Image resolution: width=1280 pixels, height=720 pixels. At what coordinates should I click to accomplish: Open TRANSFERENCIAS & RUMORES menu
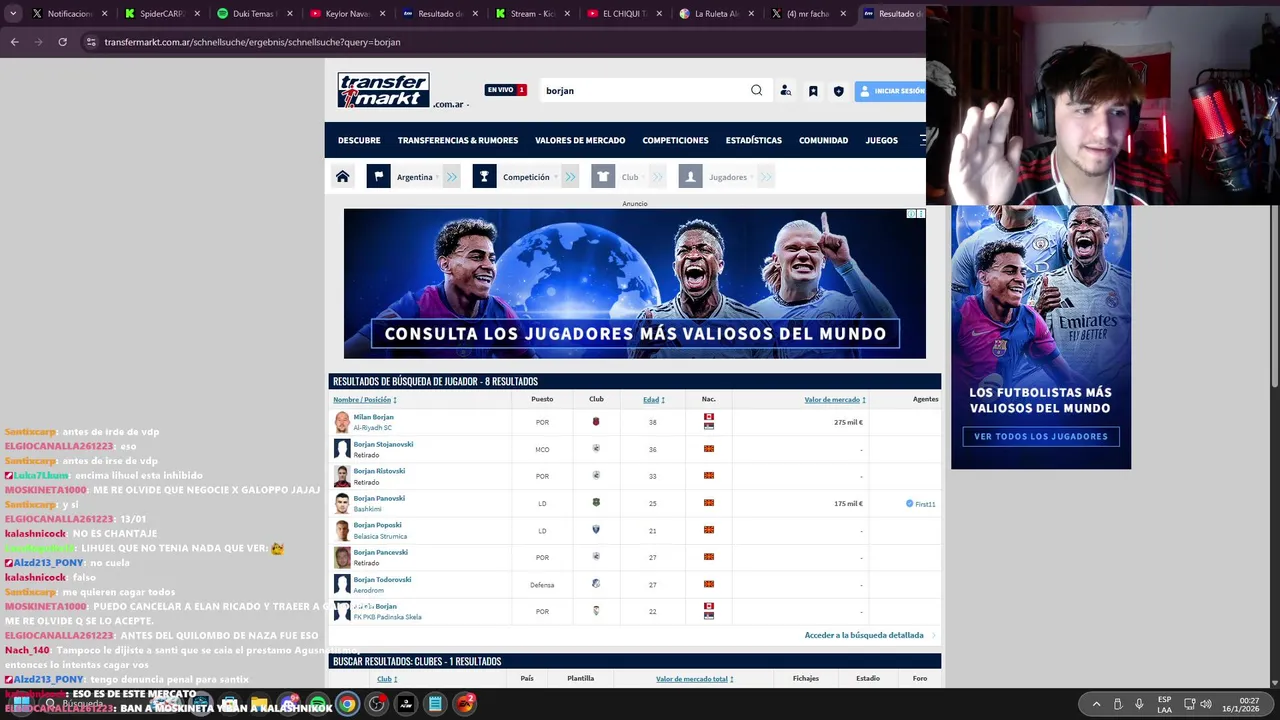click(458, 140)
